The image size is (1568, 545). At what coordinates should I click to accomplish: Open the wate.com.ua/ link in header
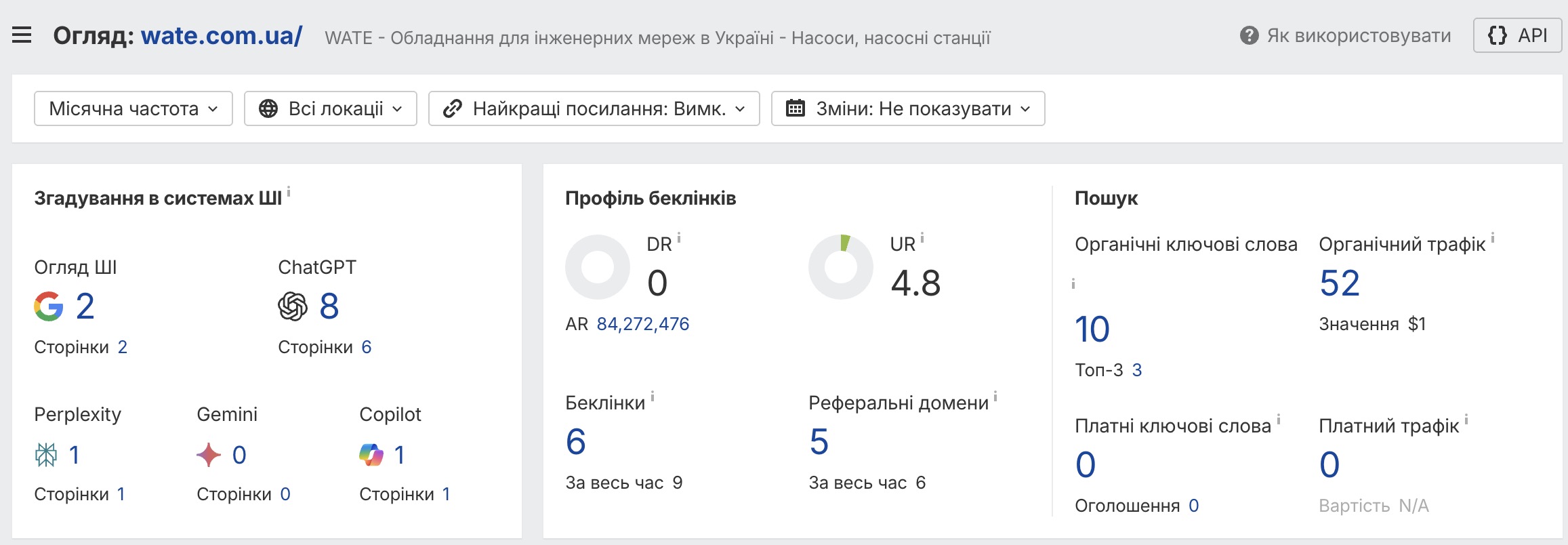coord(222,35)
